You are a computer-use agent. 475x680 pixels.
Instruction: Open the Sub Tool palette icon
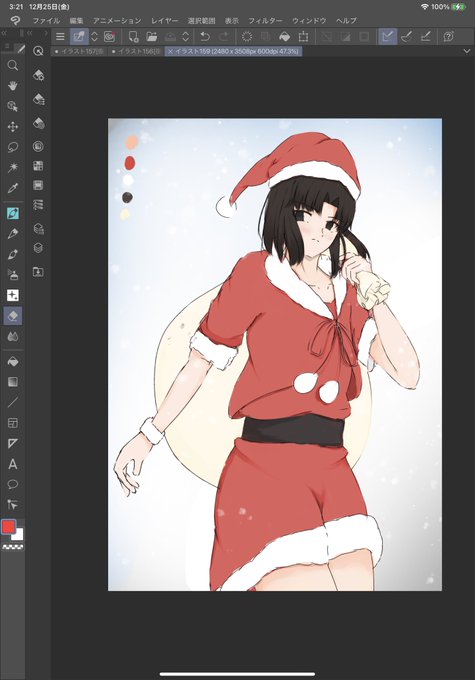tap(38, 75)
